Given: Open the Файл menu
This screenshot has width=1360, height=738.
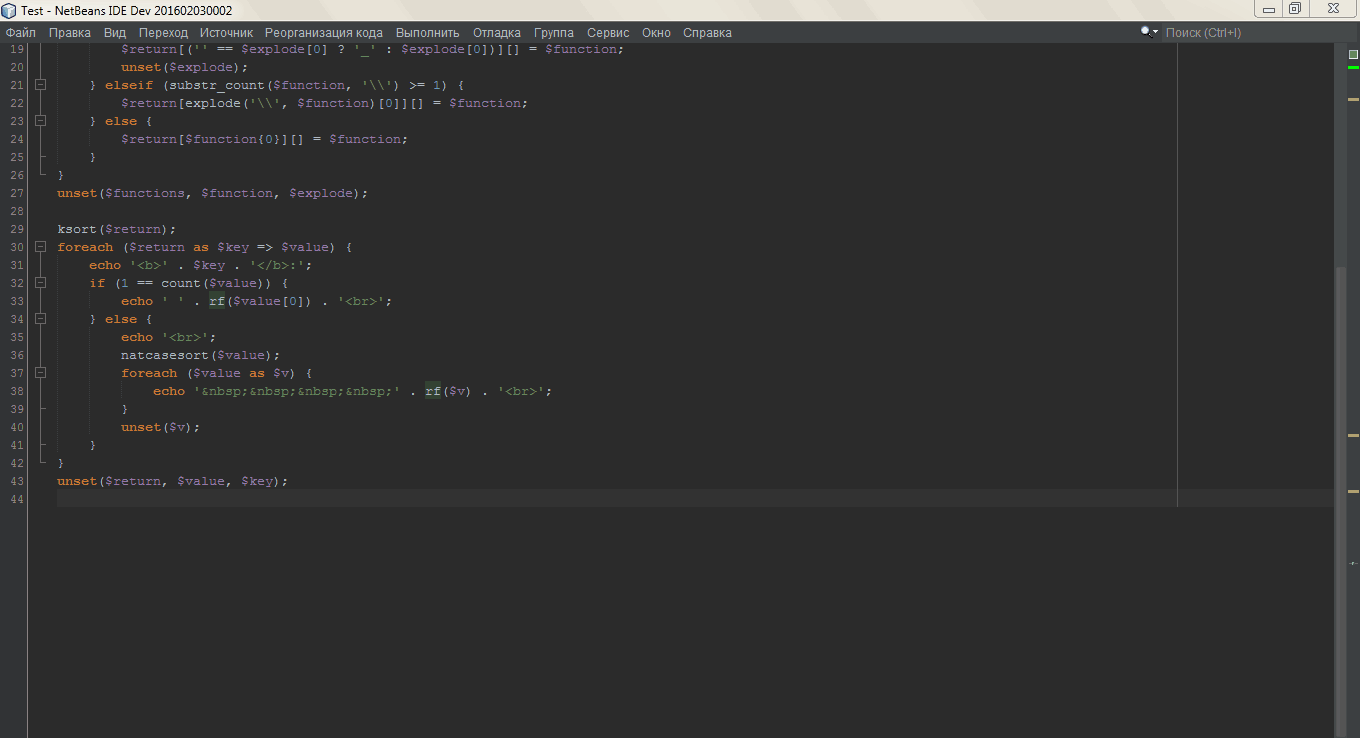Looking at the screenshot, I should pyautogui.click(x=21, y=33).
